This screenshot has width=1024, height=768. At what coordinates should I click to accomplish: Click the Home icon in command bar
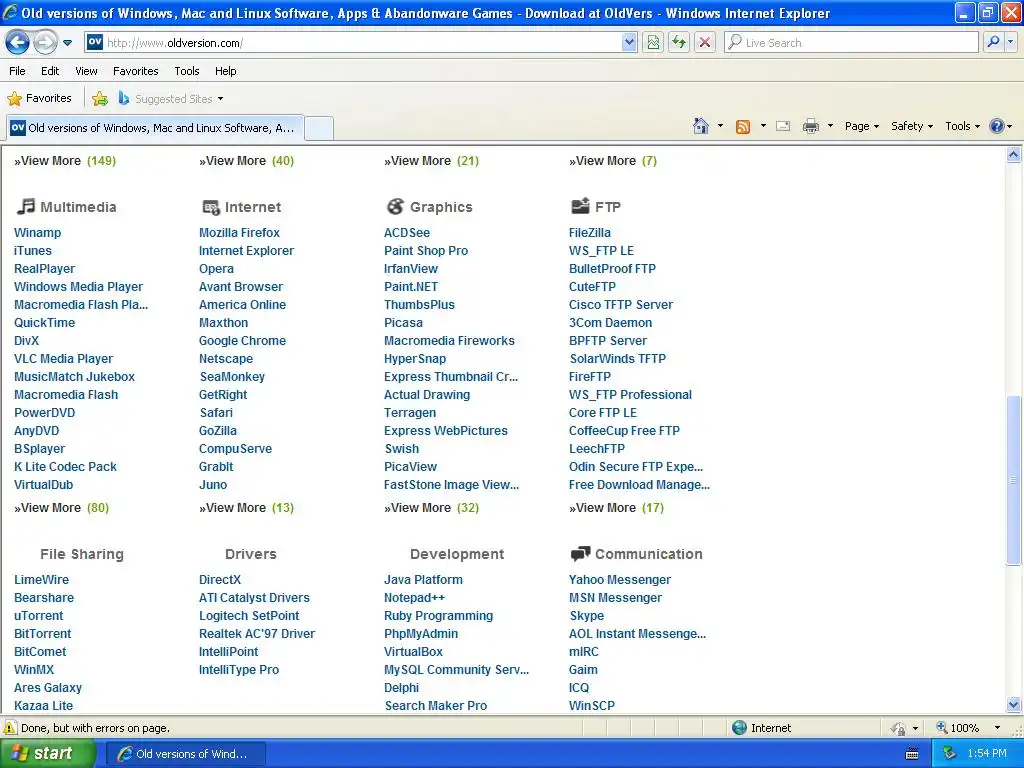pos(701,126)
